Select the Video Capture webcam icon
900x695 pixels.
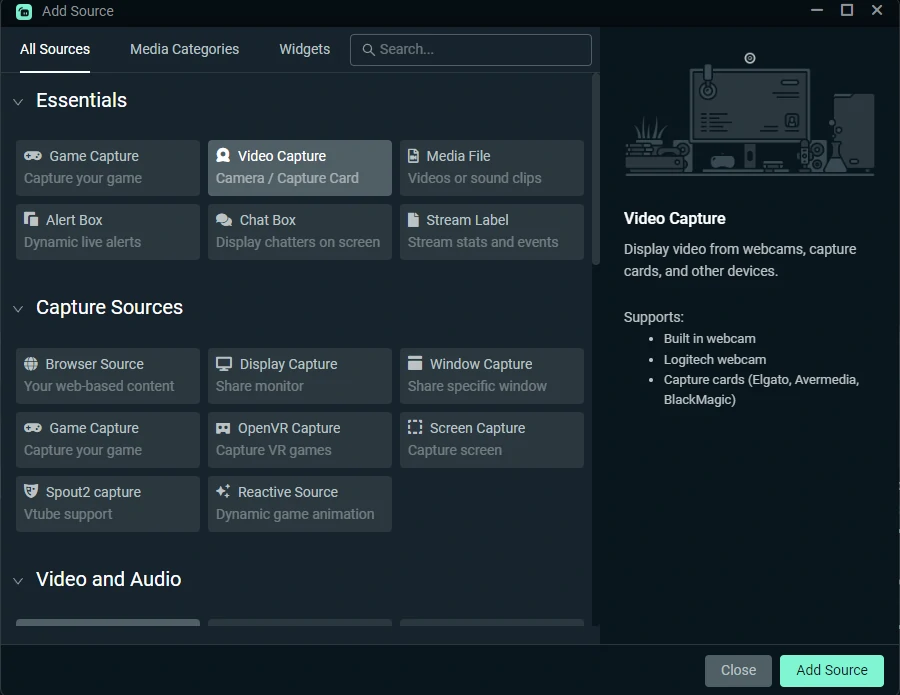tap(223, 156)
